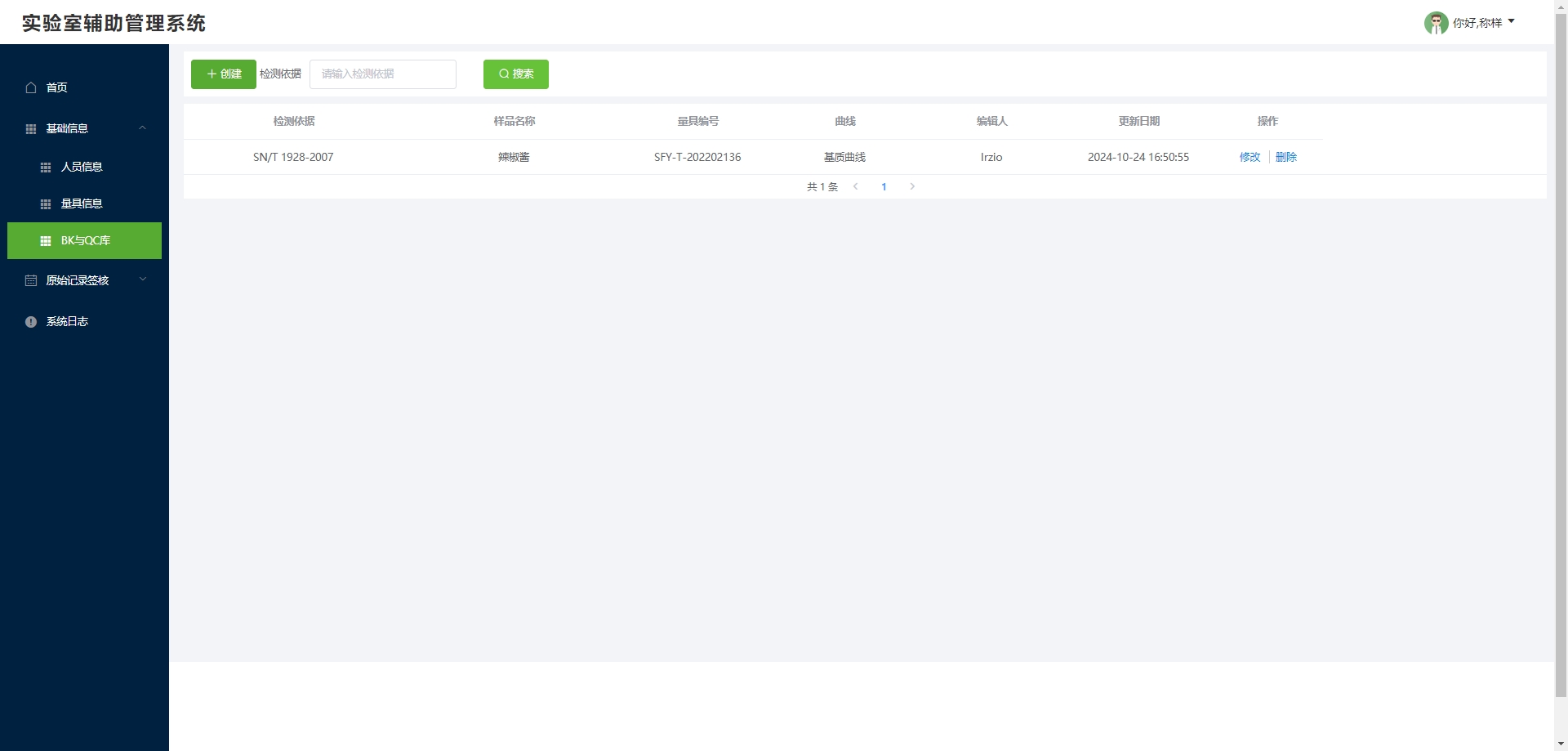Click the grid icon beside BK与QC库
The height and width of the screenshot is (751, 1568).
click(46, 241)
